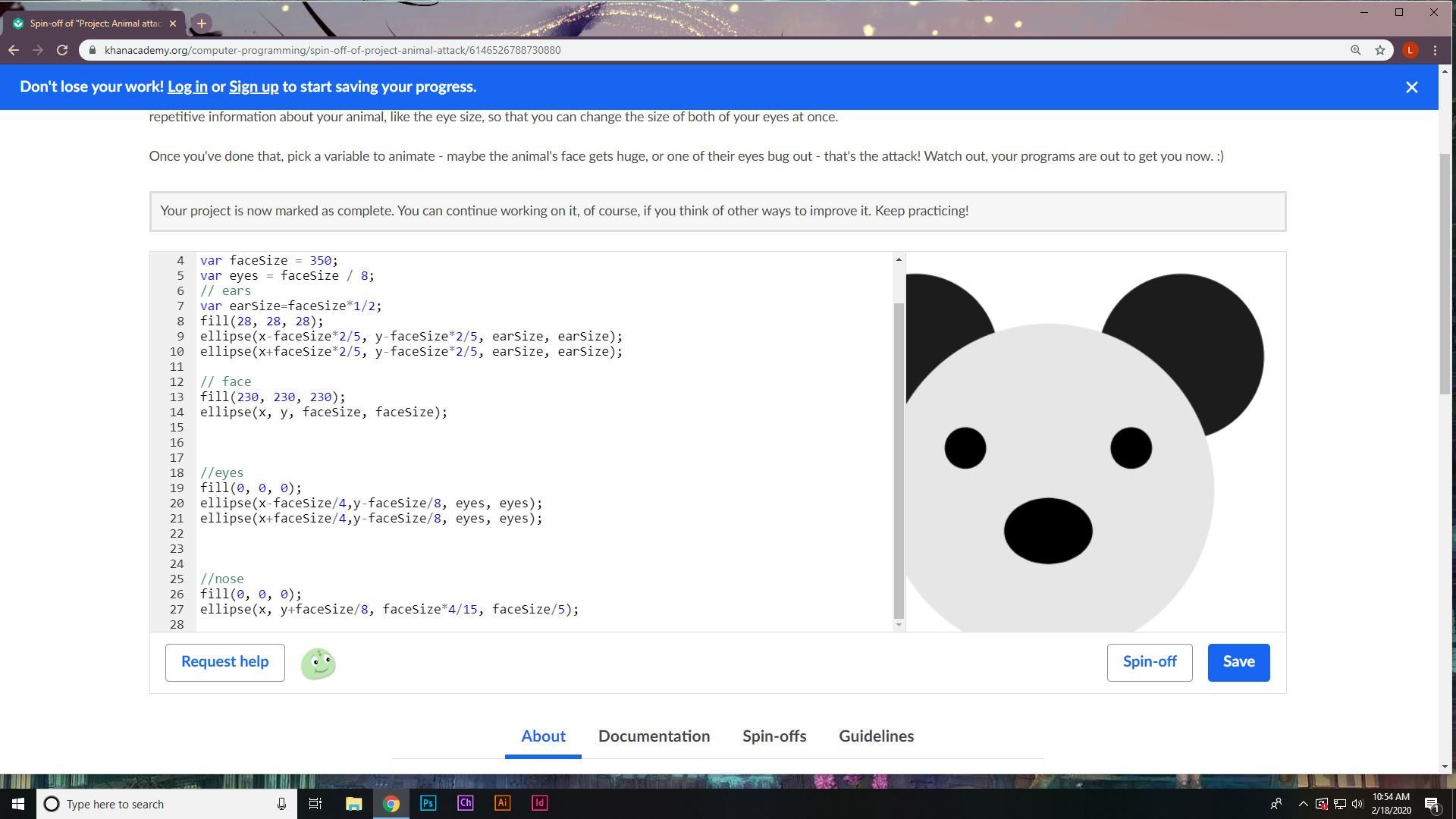Image resolution: width=1456 pixels, height=819 pixels.
Task: Click the Log in link
Action: (187, 86)
